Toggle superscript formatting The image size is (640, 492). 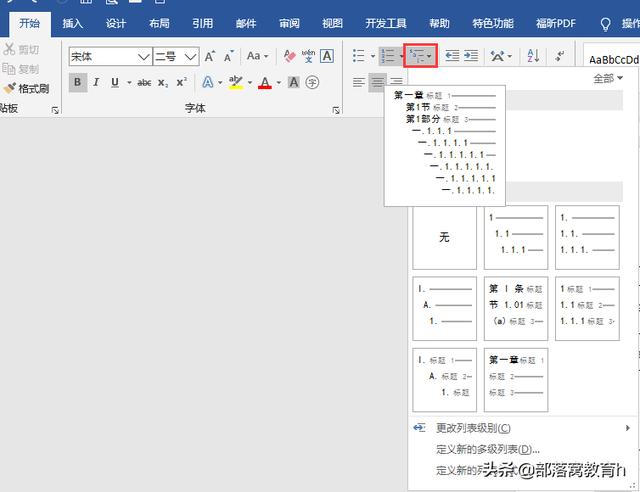[x=182, y=82]
